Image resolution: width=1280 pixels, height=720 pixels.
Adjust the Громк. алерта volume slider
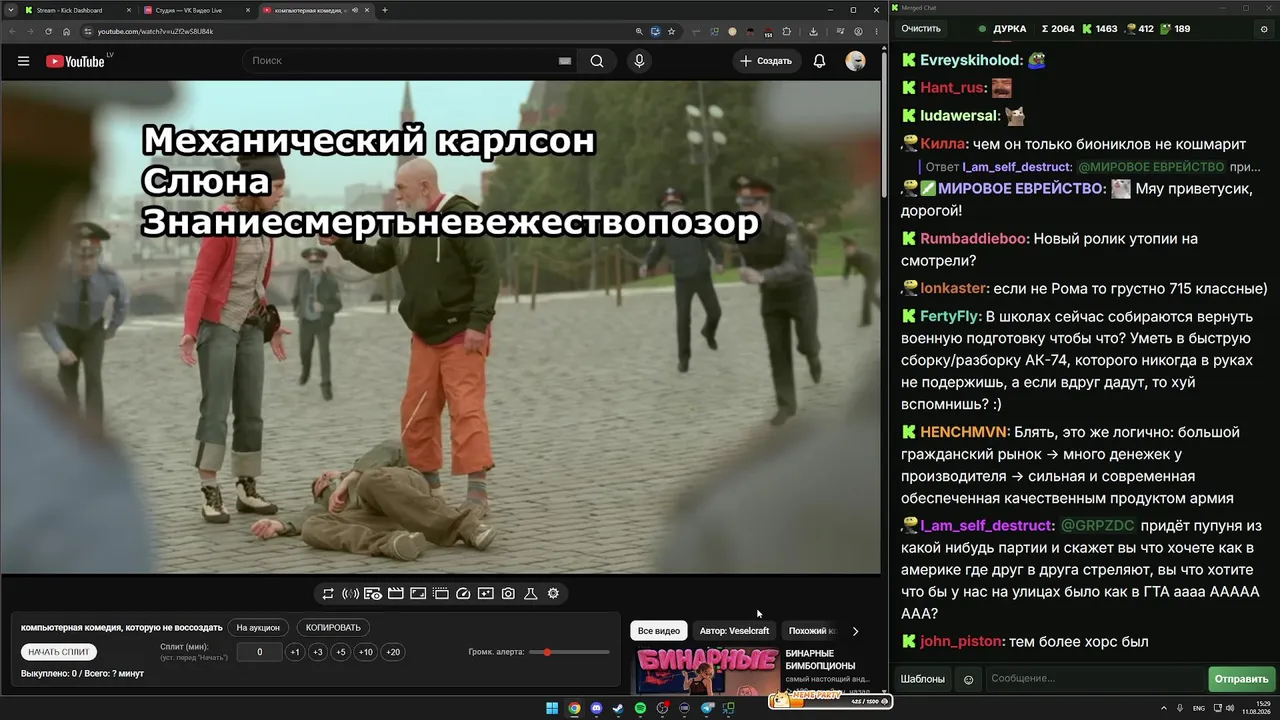[x=570, y=652]
